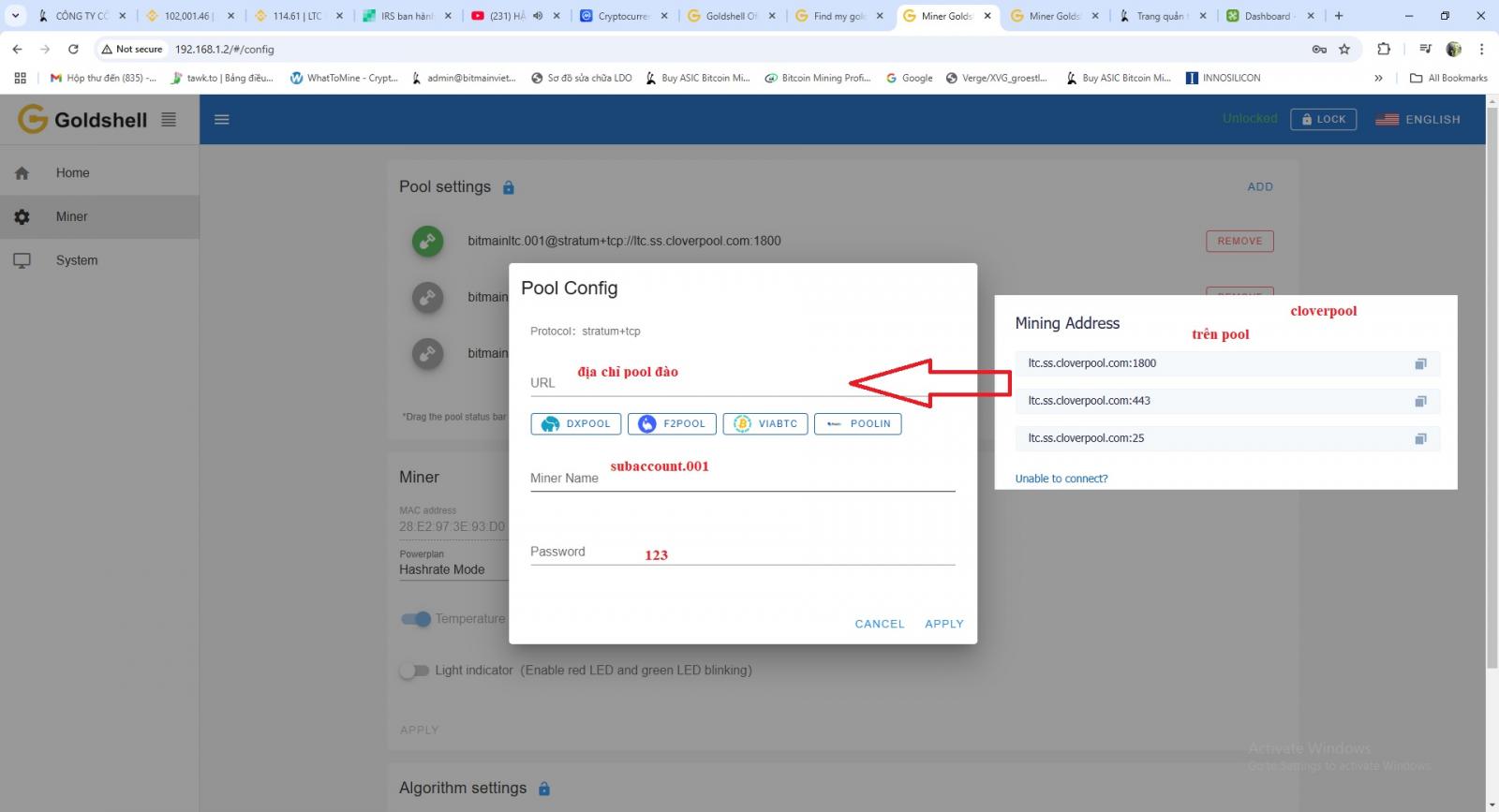Switch to the Dashboard browser tab
1499x812 pixels.
point(1270,16)
